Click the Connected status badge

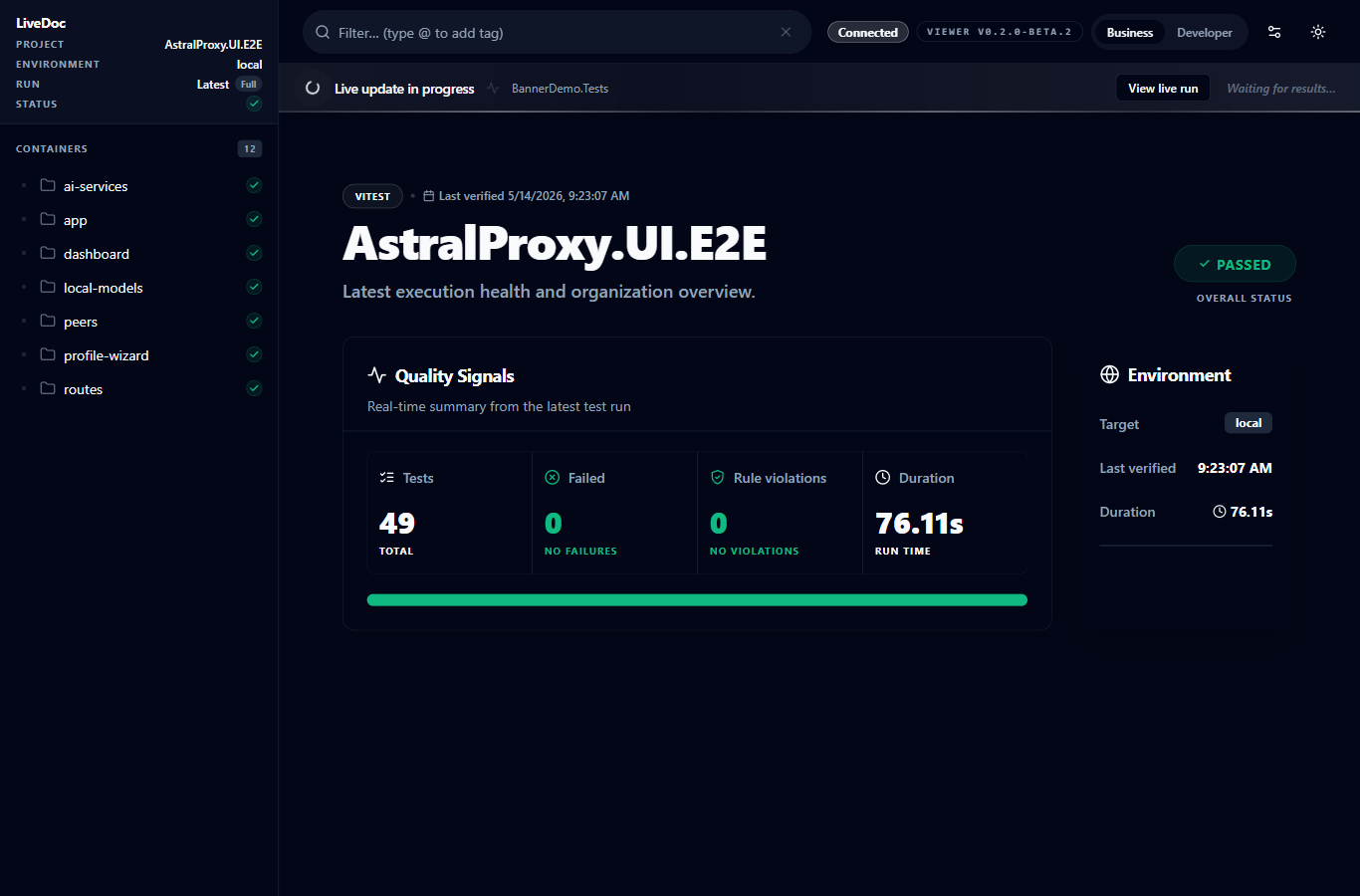pos(868,33)
